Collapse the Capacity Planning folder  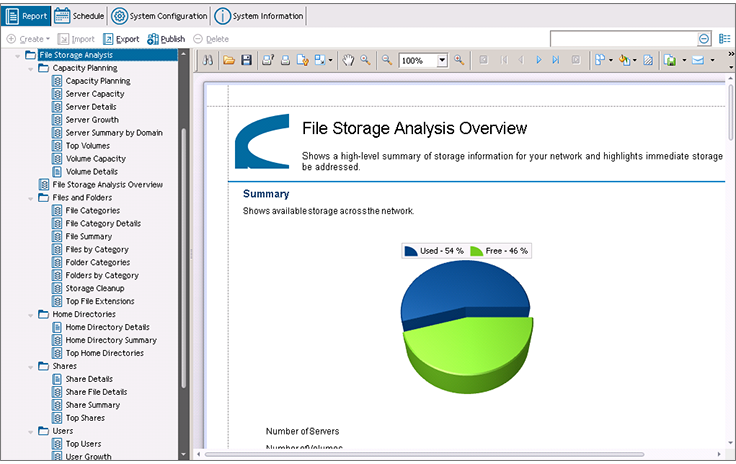[x=31, y=69]
